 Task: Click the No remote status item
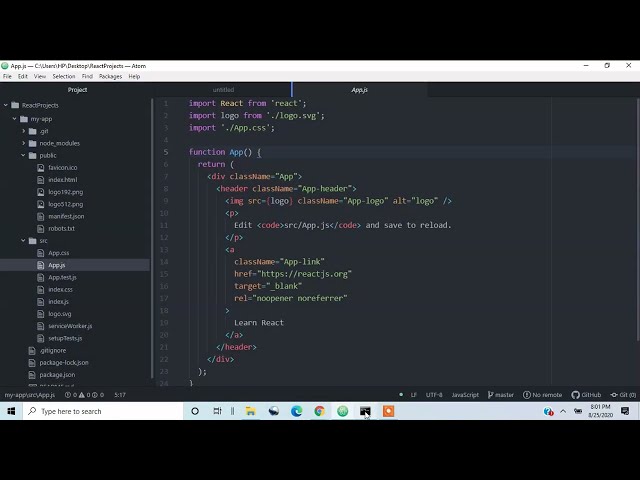point(542,395)
